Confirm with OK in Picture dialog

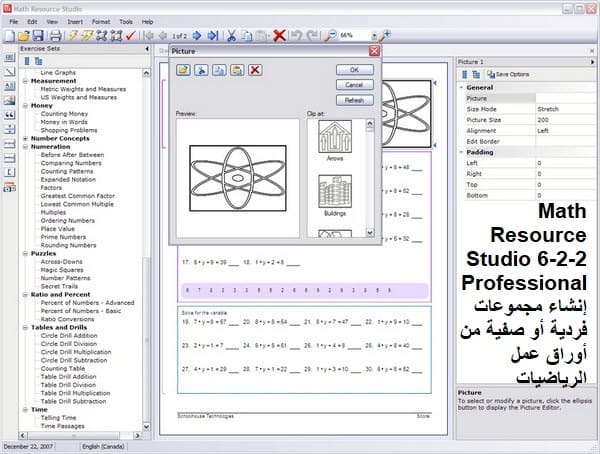point(355,70)
